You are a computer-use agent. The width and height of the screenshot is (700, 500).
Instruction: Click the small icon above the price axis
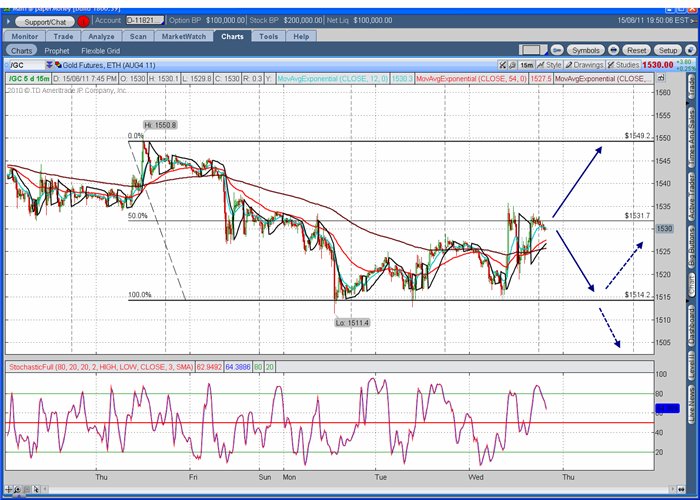click(x=661, y=78)
